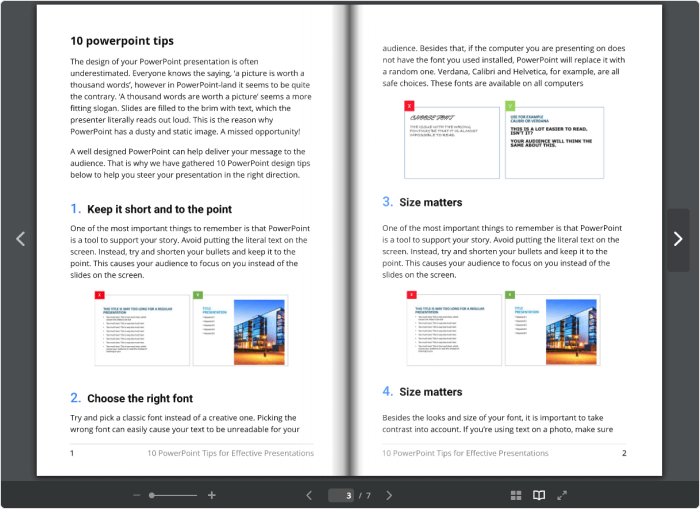Click the slide example image under Size matters
Image resolution: width=700 pixels, height=509 pixels.
(x=503, y=328)
